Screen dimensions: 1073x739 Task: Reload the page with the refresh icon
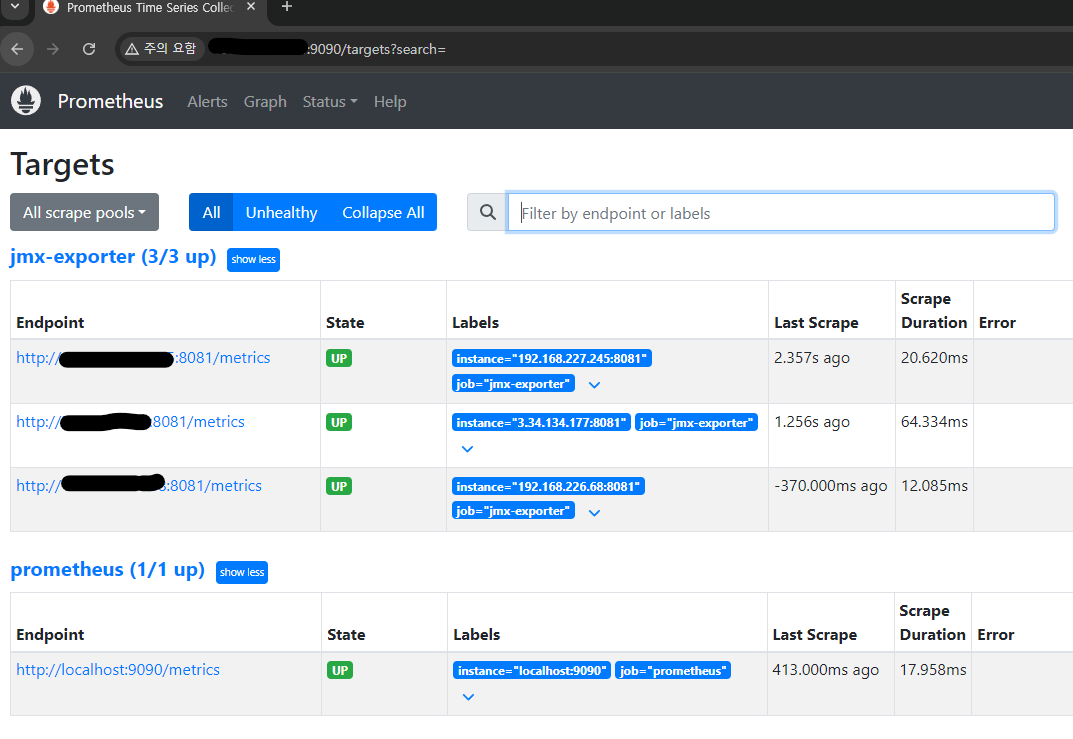(x=89, y=49)
